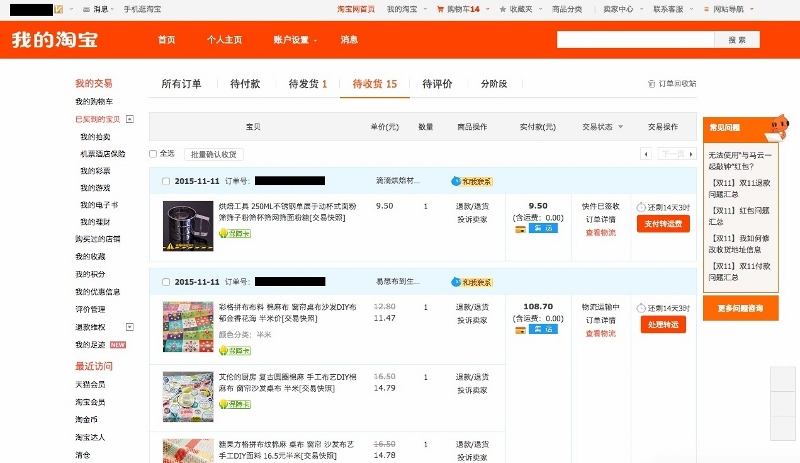Open the 订单回收站 recycle bin icon

(651, 84)
